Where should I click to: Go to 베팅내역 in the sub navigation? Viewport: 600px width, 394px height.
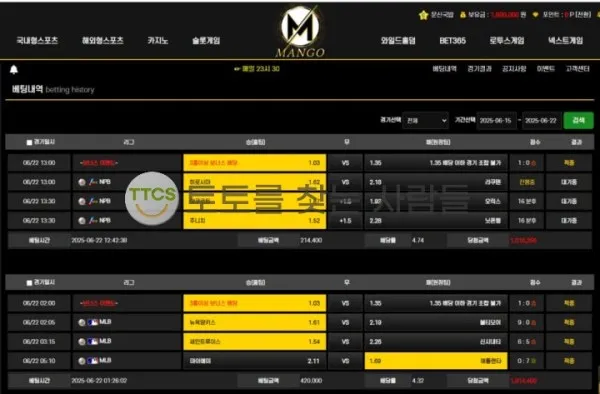click(x=444, y=69)
